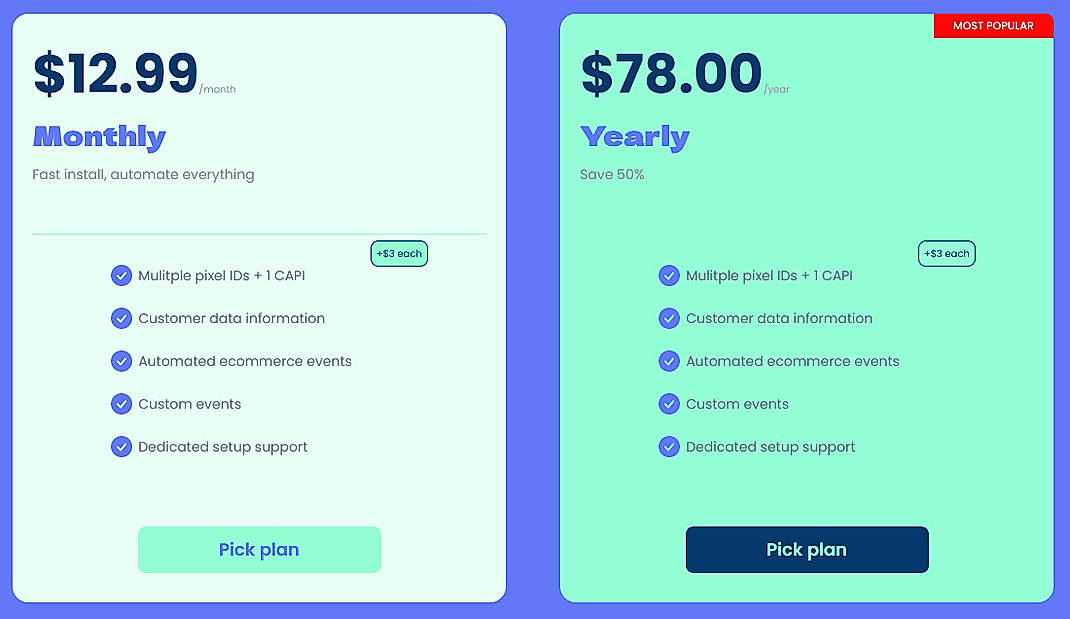This screenshot has height=619, width=1070.
Task: Click Pick plan under the Monthly option
Action: coord(259,549)
